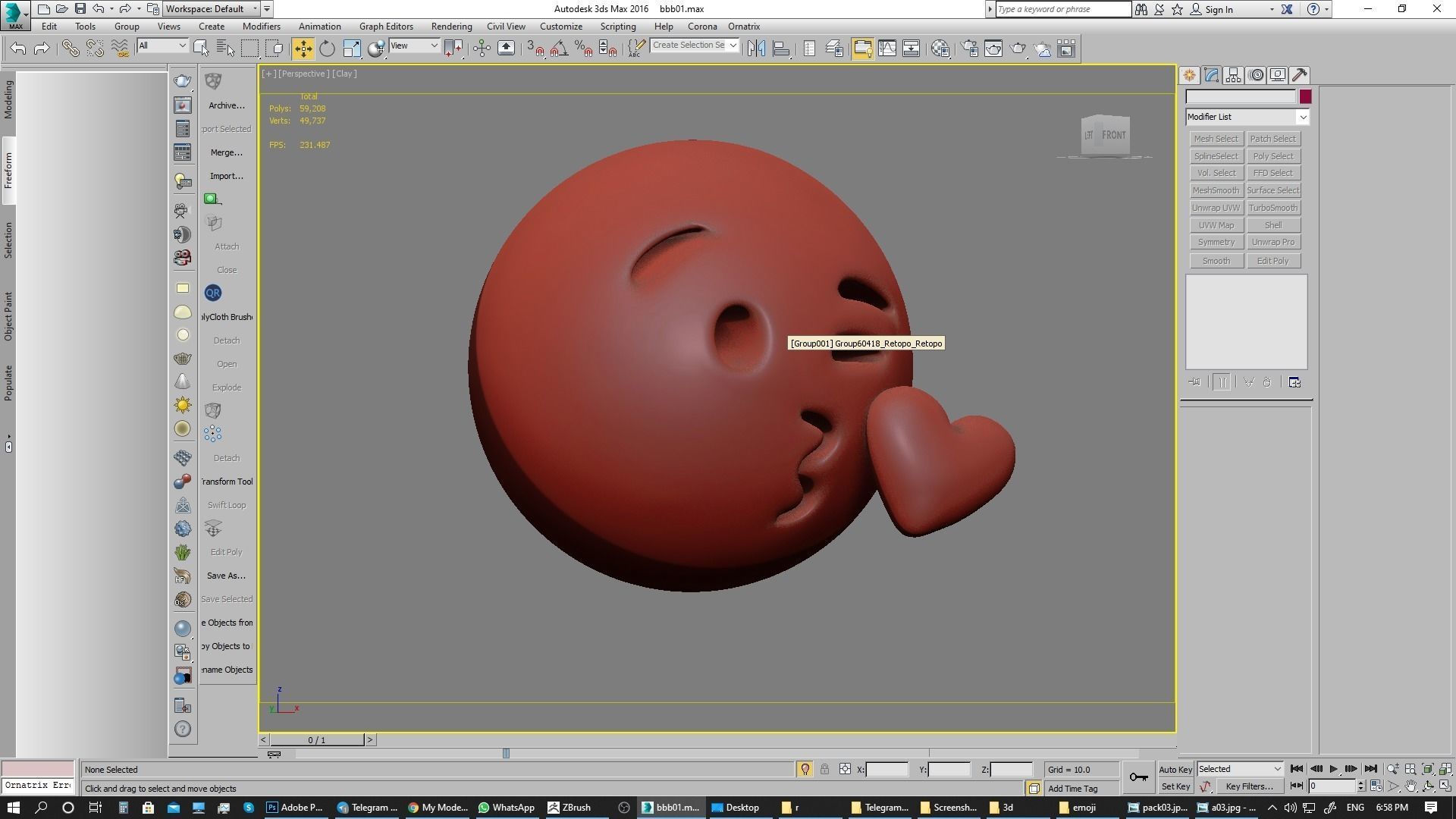
Task: Open Render Setup dialog
Action: coord(969,49)
